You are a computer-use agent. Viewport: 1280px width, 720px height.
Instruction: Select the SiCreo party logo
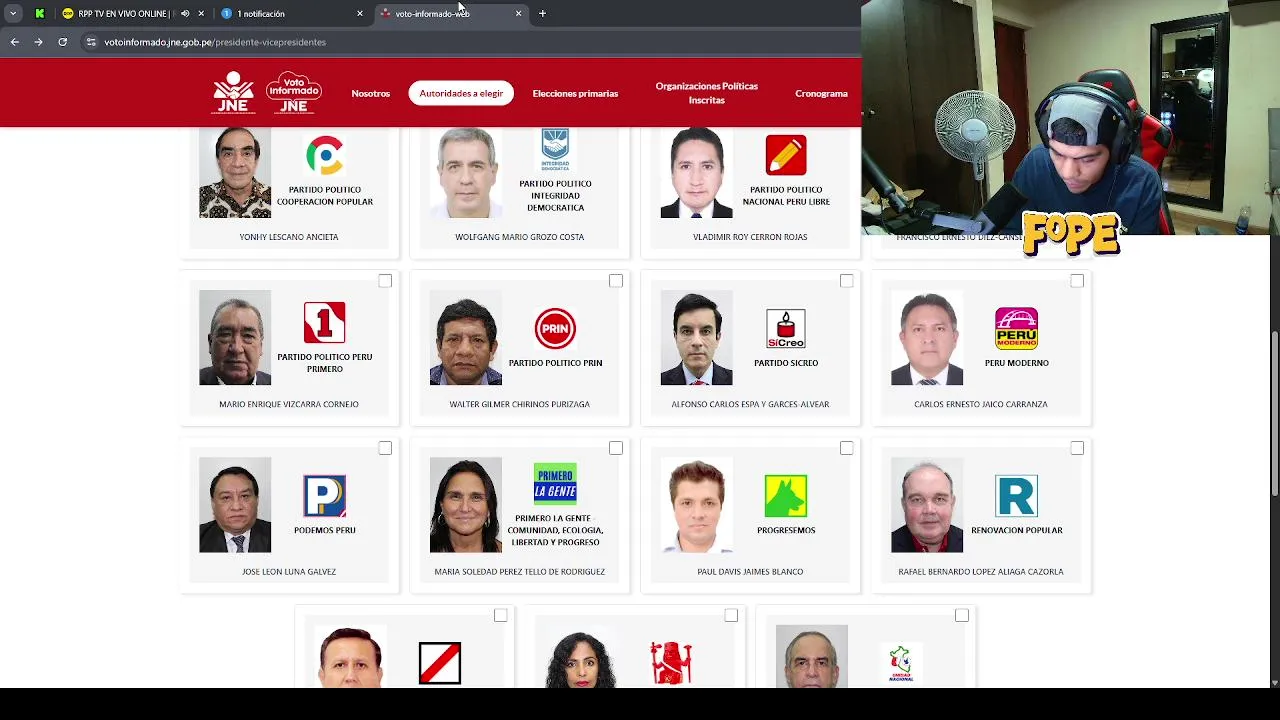[x=786, y=328]
